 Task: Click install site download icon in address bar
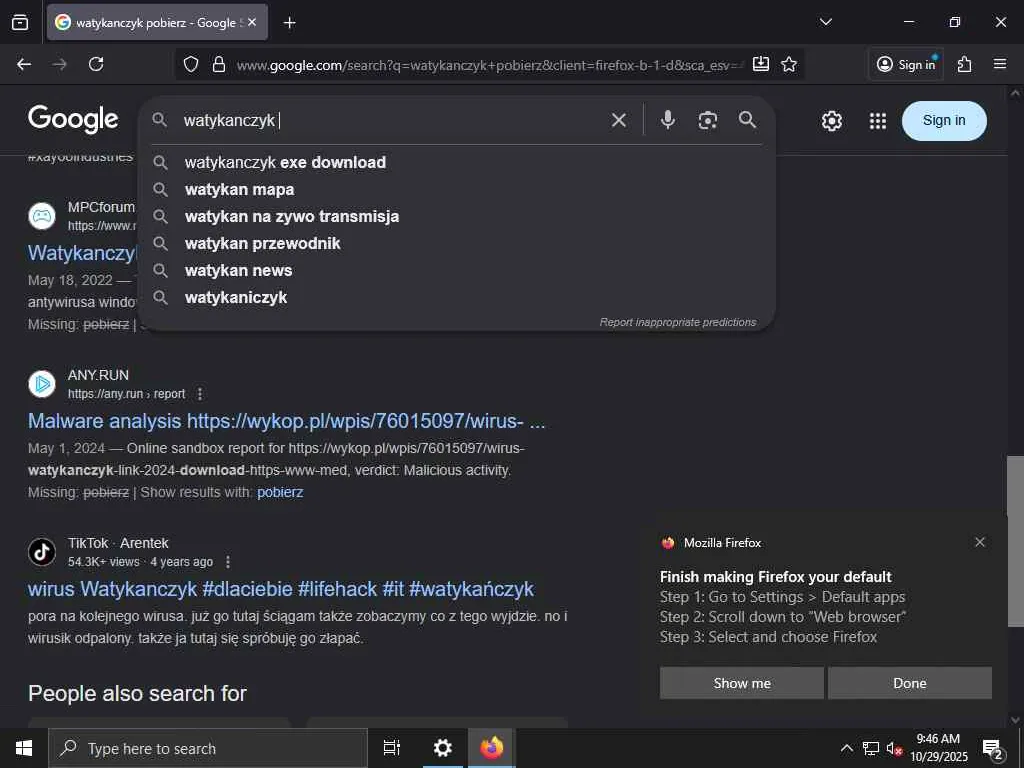[x=761, y=64]
